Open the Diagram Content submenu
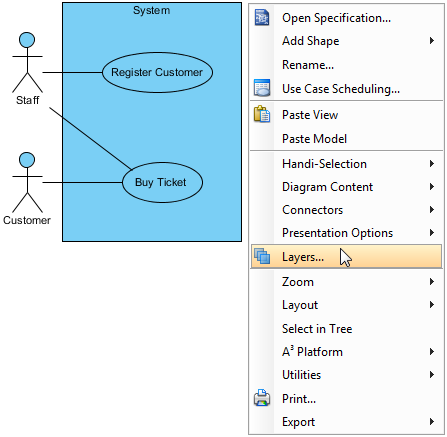The height and width of the screenshot is (437, 447). click(x=346, y=187)
